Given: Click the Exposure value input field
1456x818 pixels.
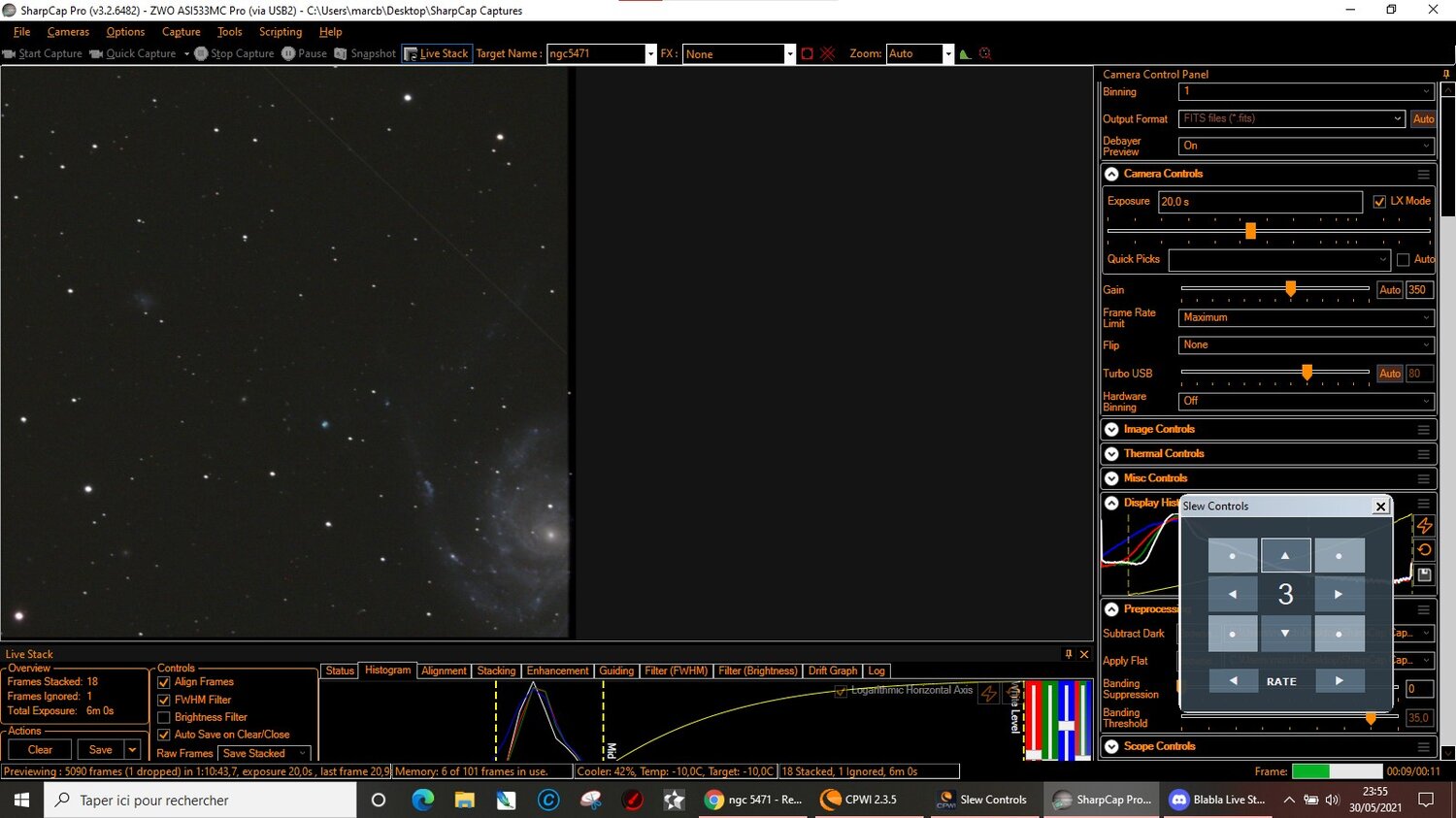Looking at the screenshot, I should click(1260, 202).
